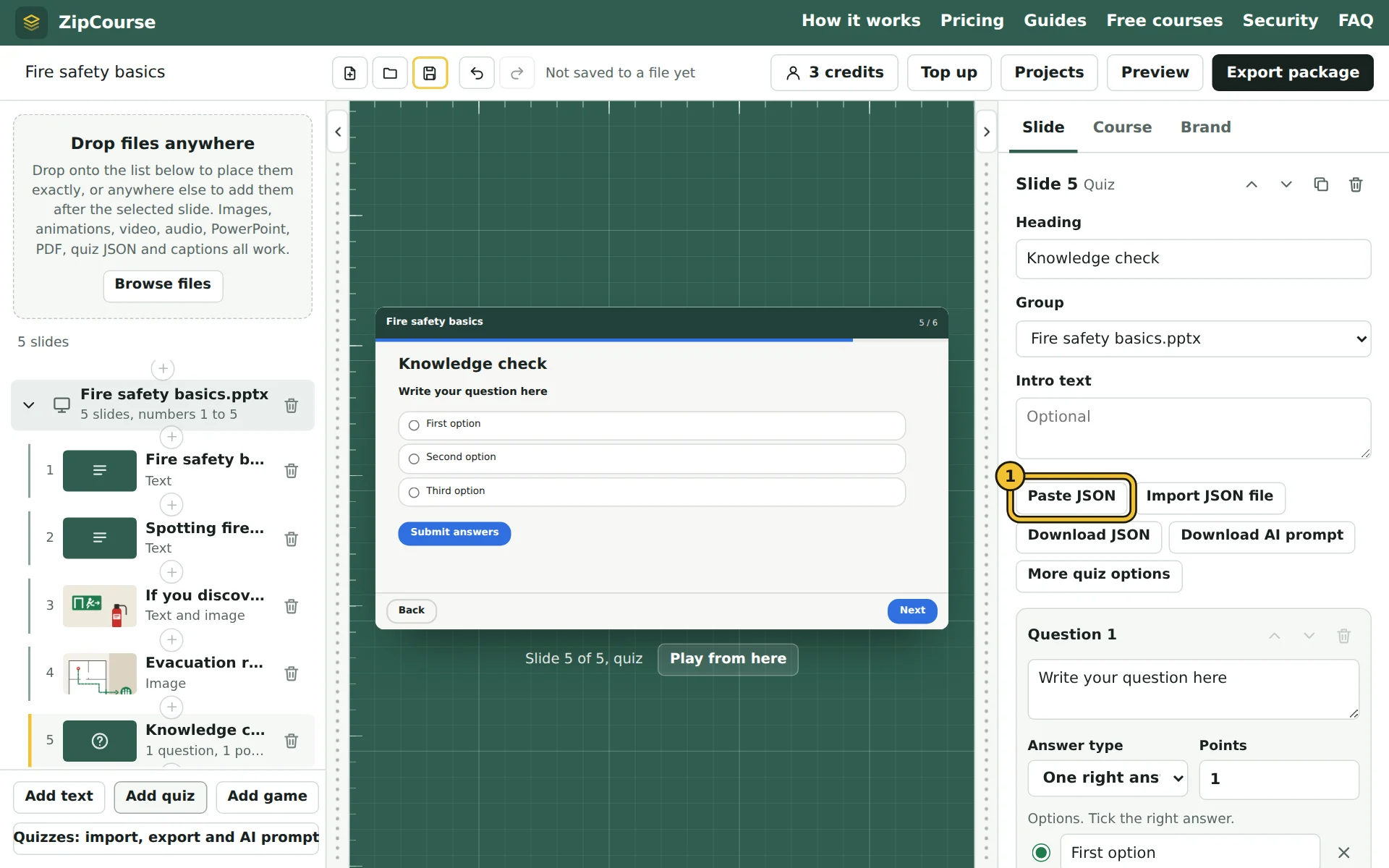Select the Third option radio in preview

pos(414,493)
